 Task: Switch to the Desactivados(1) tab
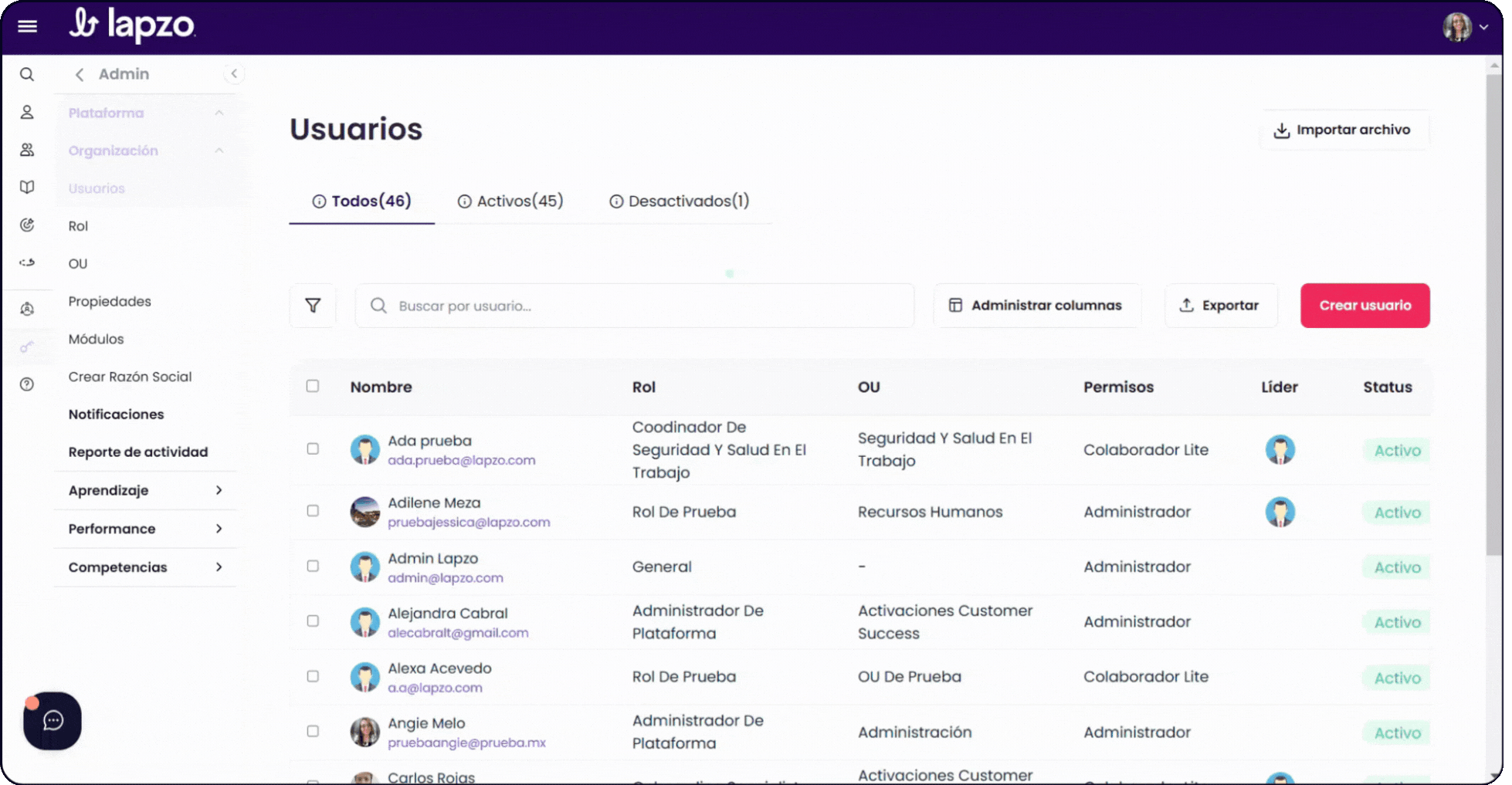[680, 201]
